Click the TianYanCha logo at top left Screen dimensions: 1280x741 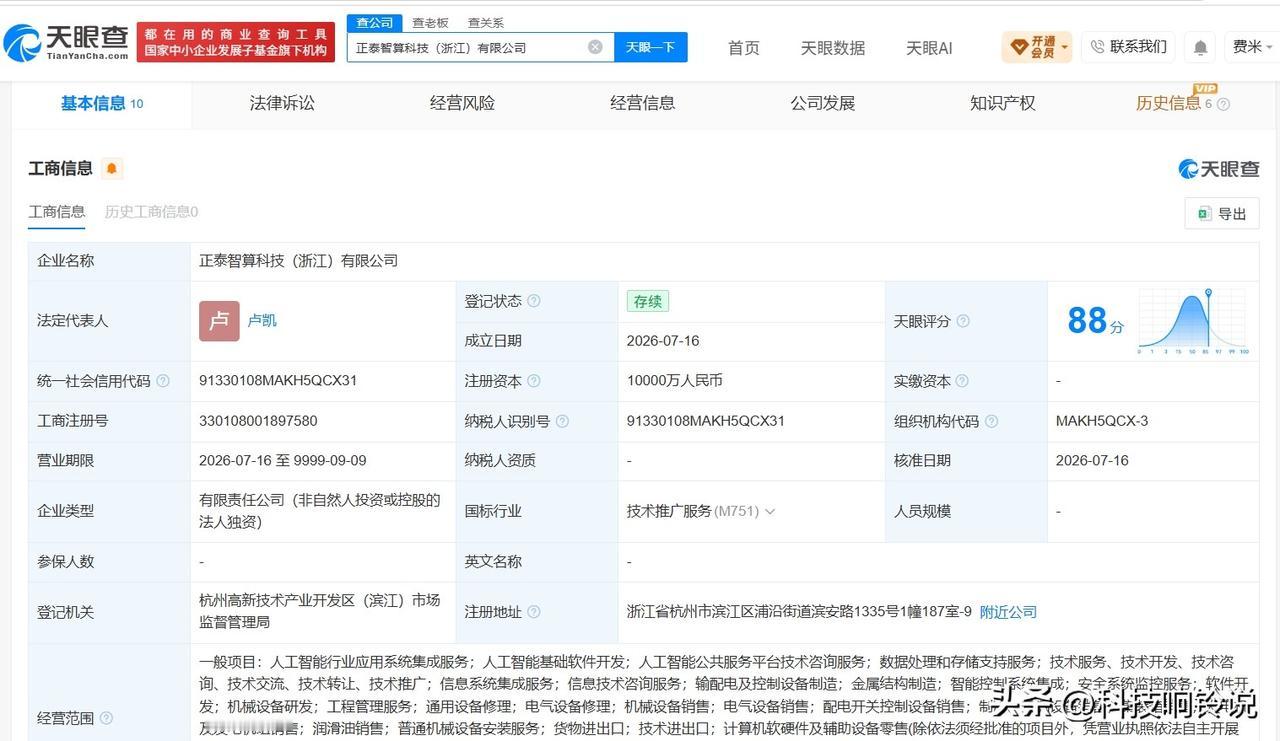click(66, 42)
